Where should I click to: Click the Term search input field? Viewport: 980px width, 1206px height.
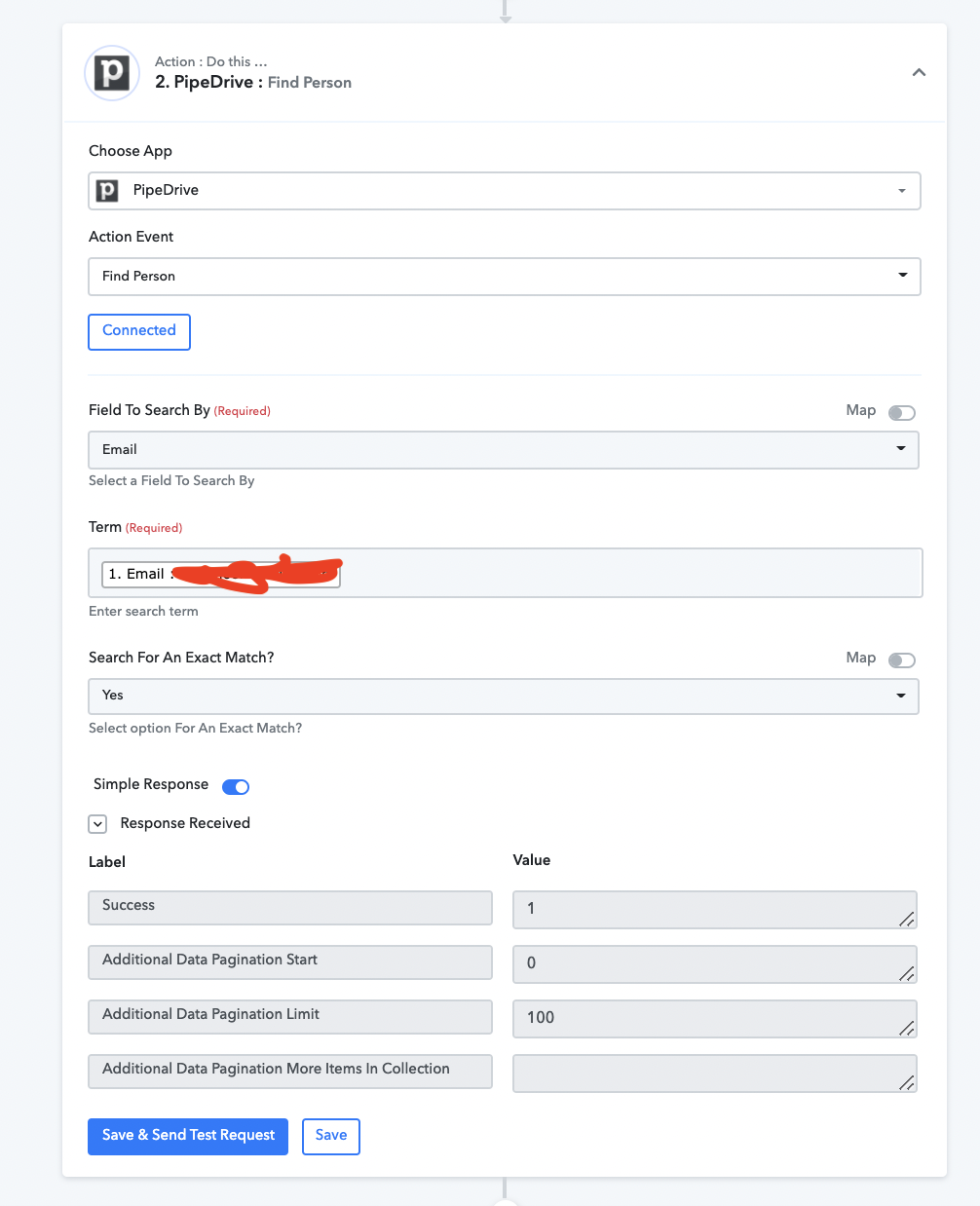click(x=506, y=573)
